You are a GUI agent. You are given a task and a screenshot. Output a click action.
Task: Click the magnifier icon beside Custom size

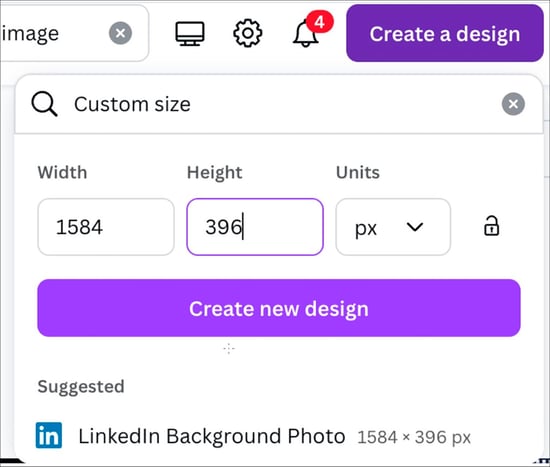coord(44,104)
